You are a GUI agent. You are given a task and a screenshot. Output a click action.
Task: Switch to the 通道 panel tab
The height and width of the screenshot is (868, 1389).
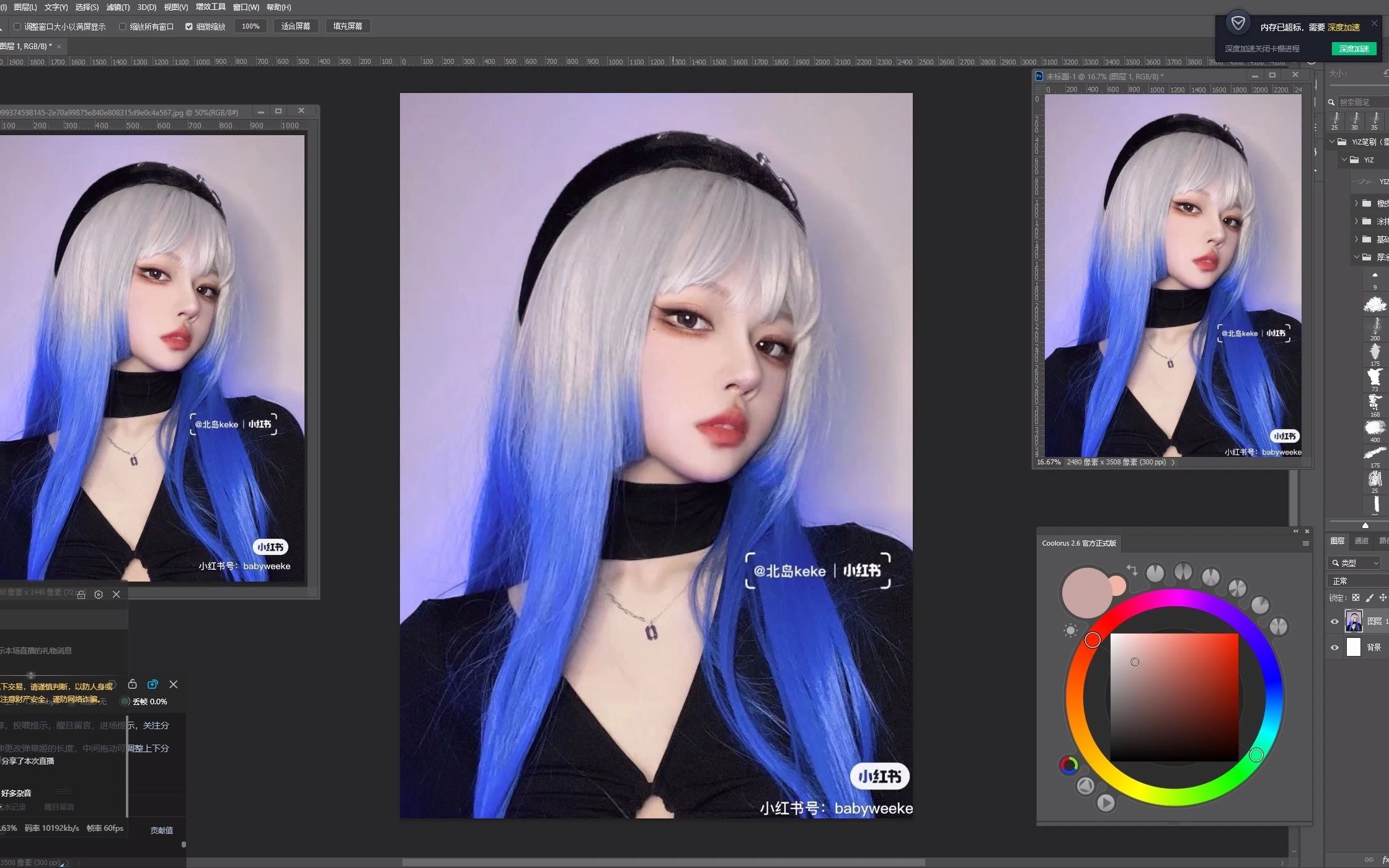pyautogui.click(x=1361, y=541)
